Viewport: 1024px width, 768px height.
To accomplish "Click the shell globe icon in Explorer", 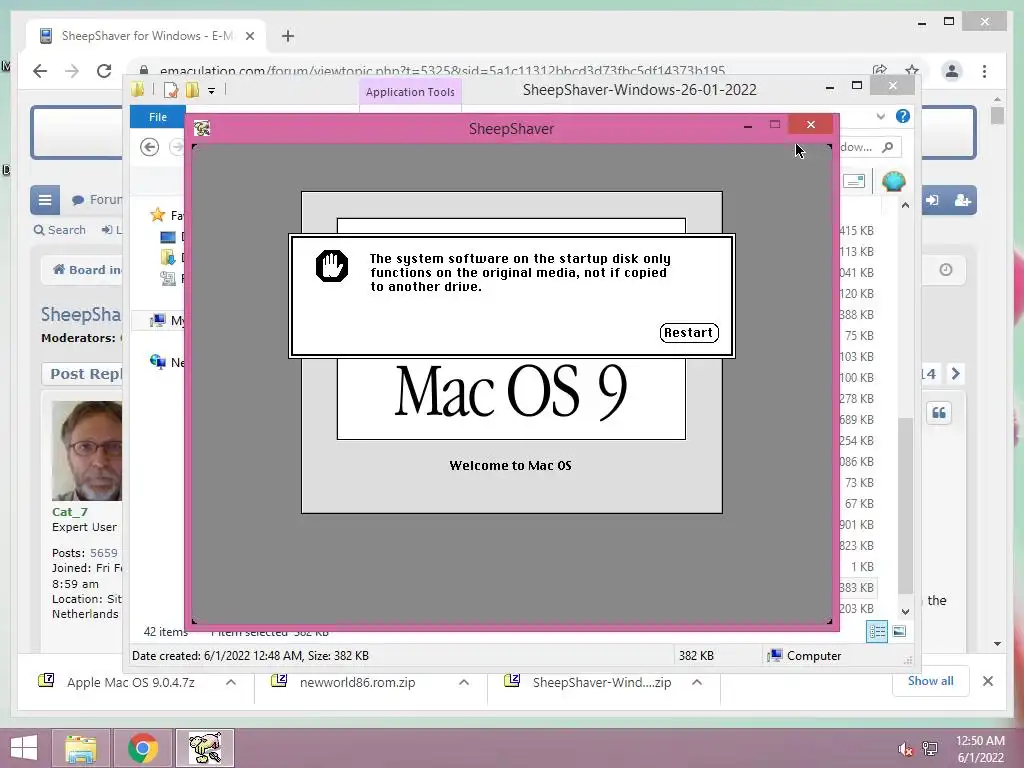I will 893,181.
